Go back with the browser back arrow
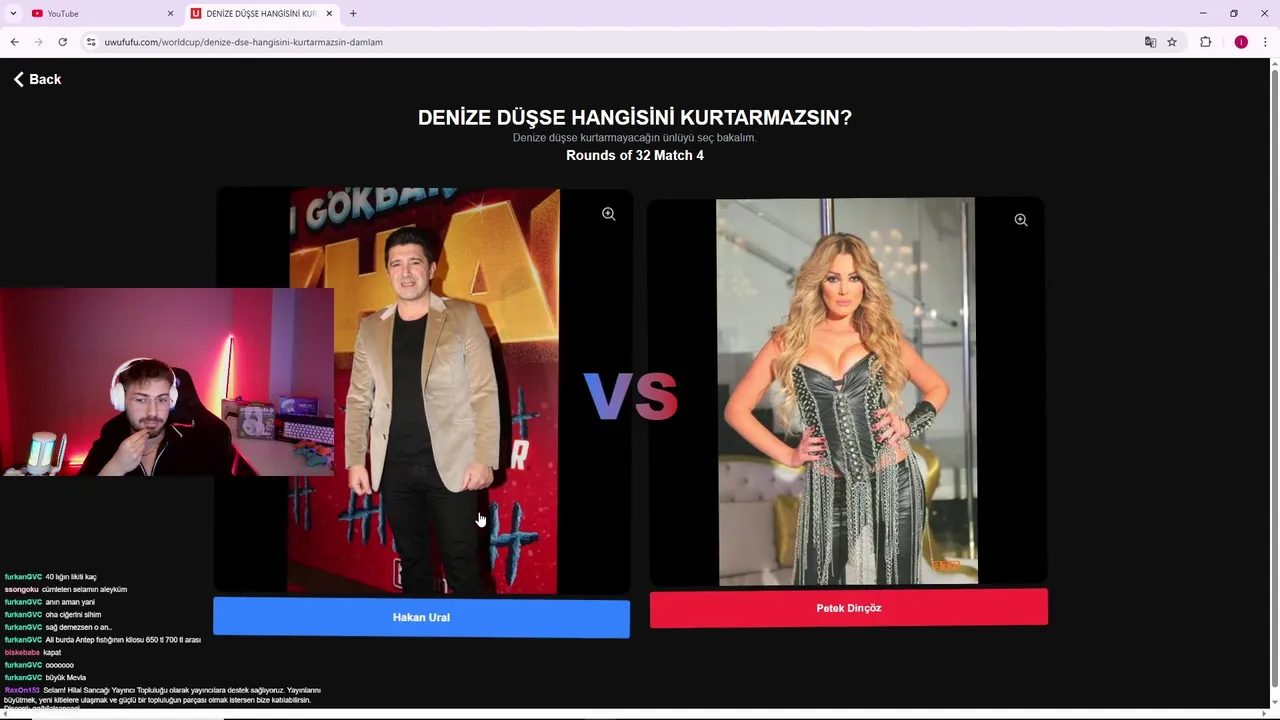Image resolution: width=1280 pixels, height=720 pixels. (14, 42)
